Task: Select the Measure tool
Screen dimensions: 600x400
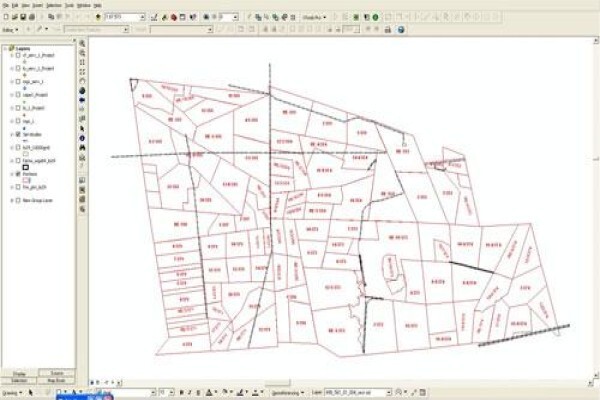Action: click(x=82, y=157)
